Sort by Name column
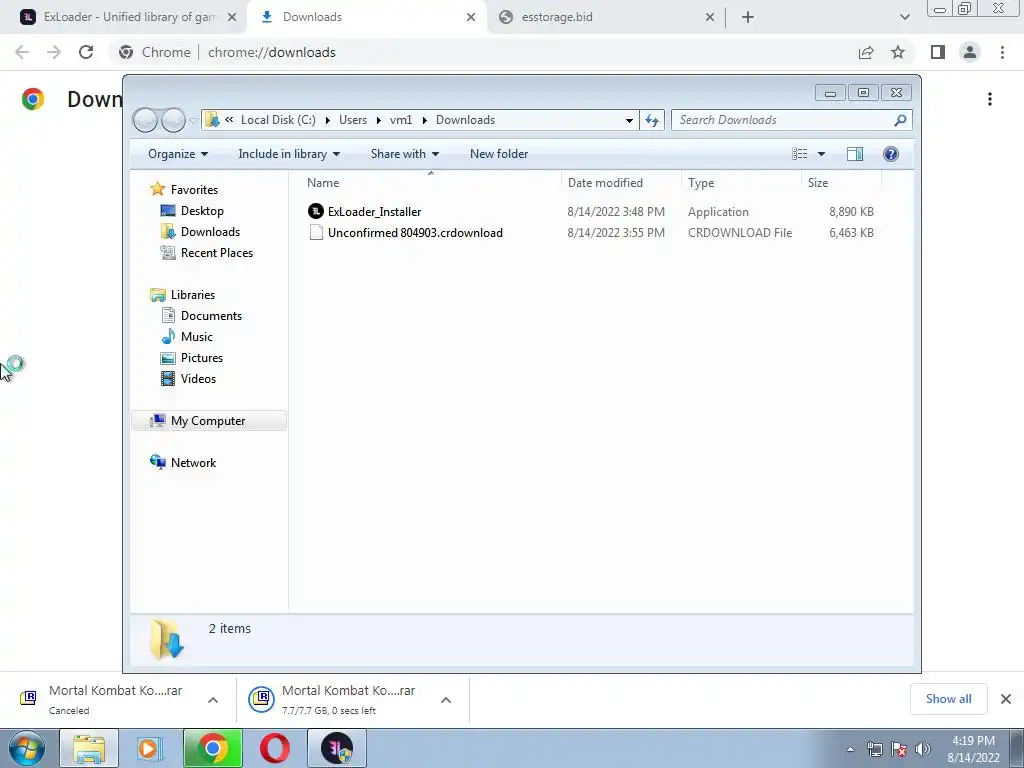 (x=430, y=183)
